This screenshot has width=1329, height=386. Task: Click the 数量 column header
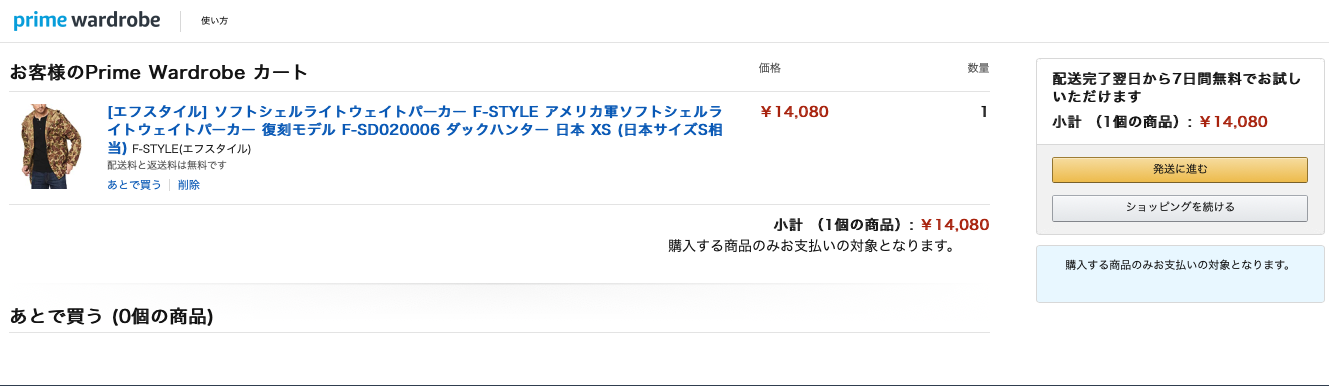(x=978, y=68)
